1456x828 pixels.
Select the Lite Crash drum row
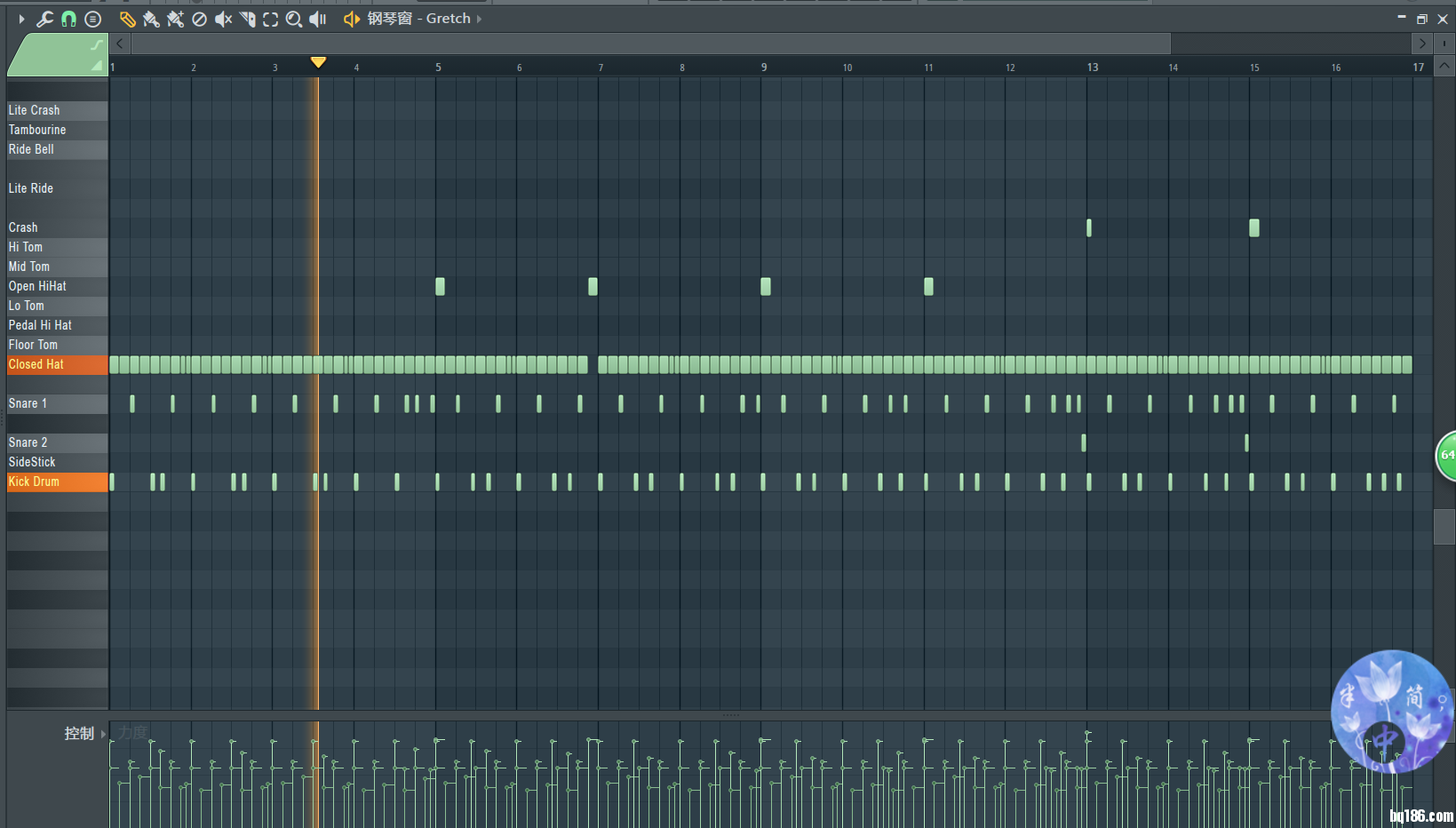click(57, 110)
